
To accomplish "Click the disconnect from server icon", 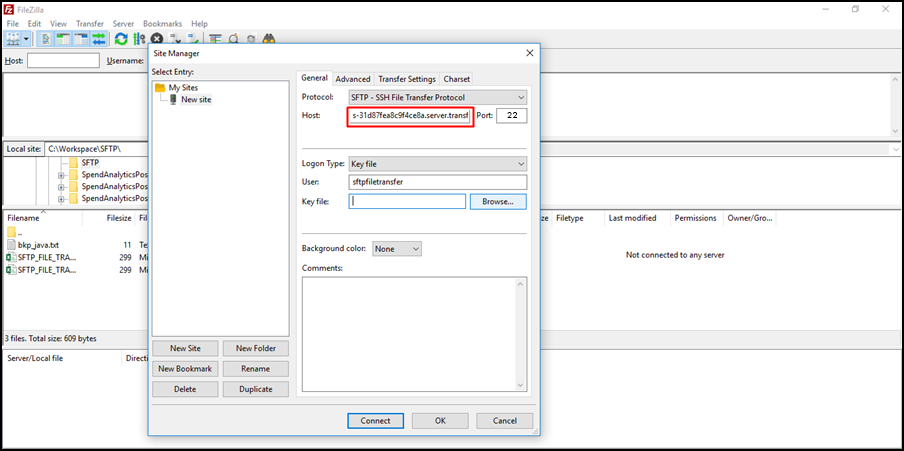I will click(176, 39).
